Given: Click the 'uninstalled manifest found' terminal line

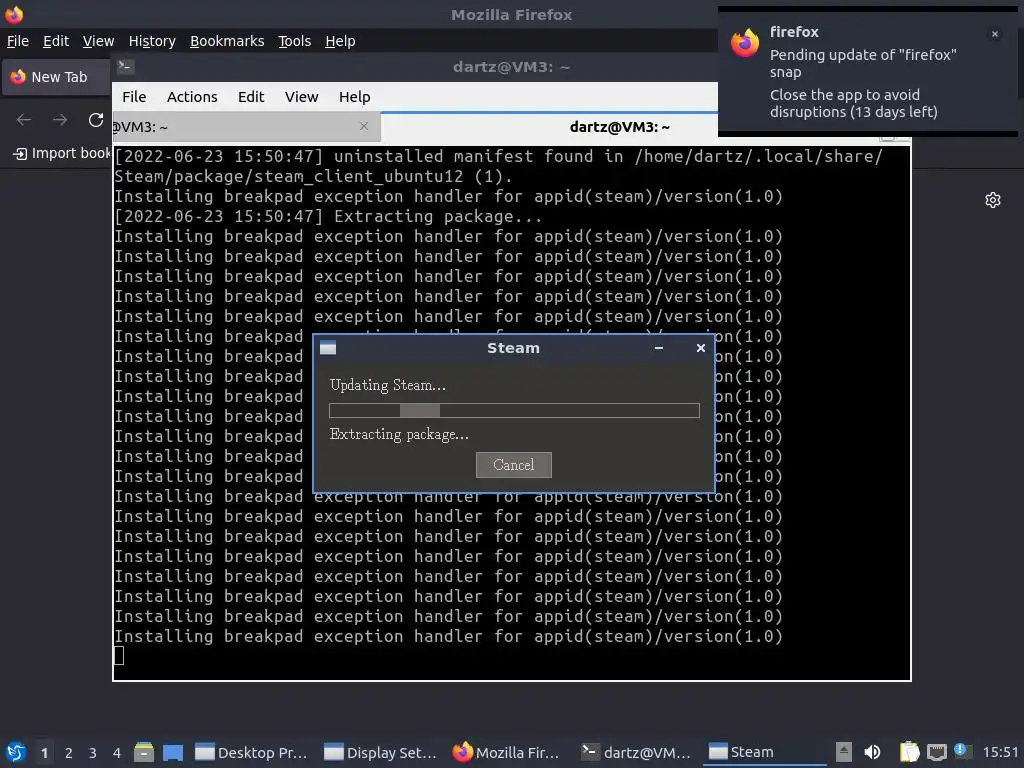Looking at the screenshot, I should point(498,166).
